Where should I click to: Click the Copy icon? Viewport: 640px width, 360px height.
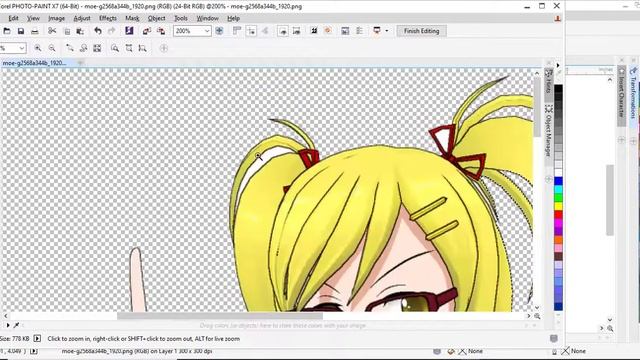tap(67, 31)
